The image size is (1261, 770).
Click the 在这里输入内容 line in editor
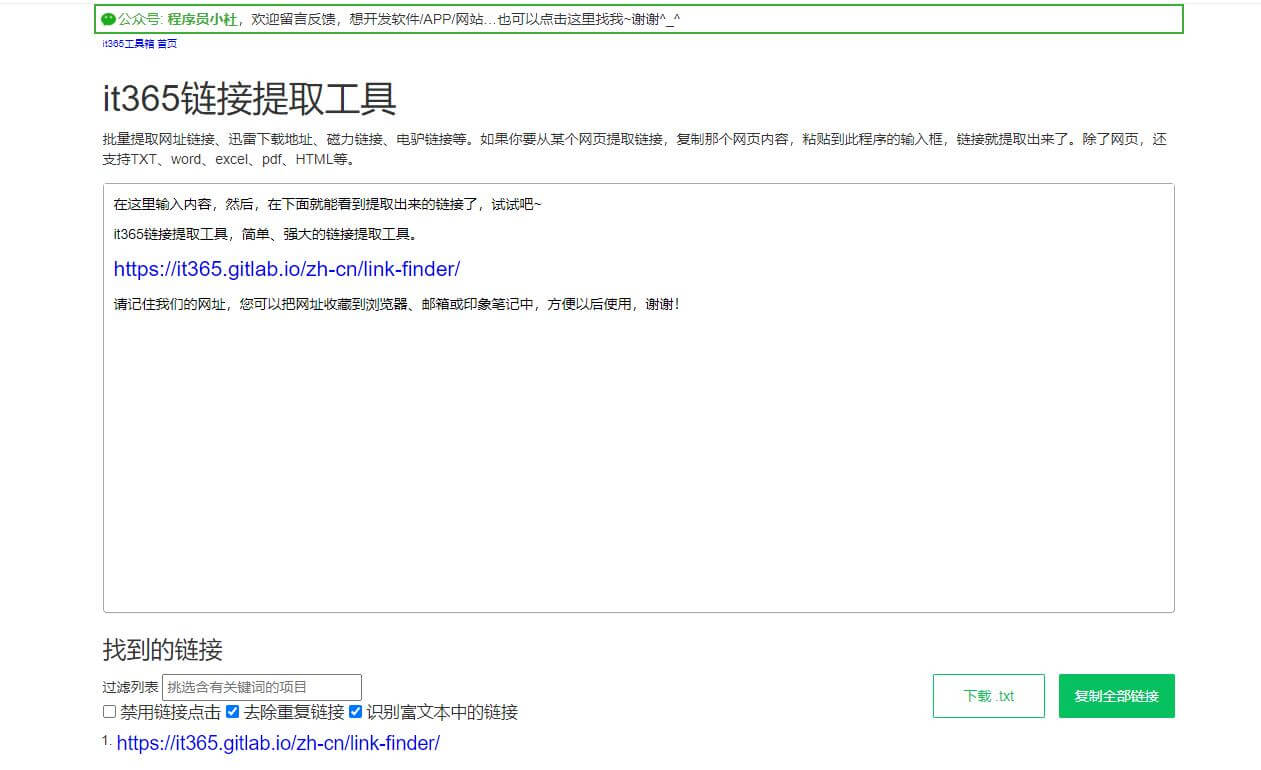pos(327,204)
